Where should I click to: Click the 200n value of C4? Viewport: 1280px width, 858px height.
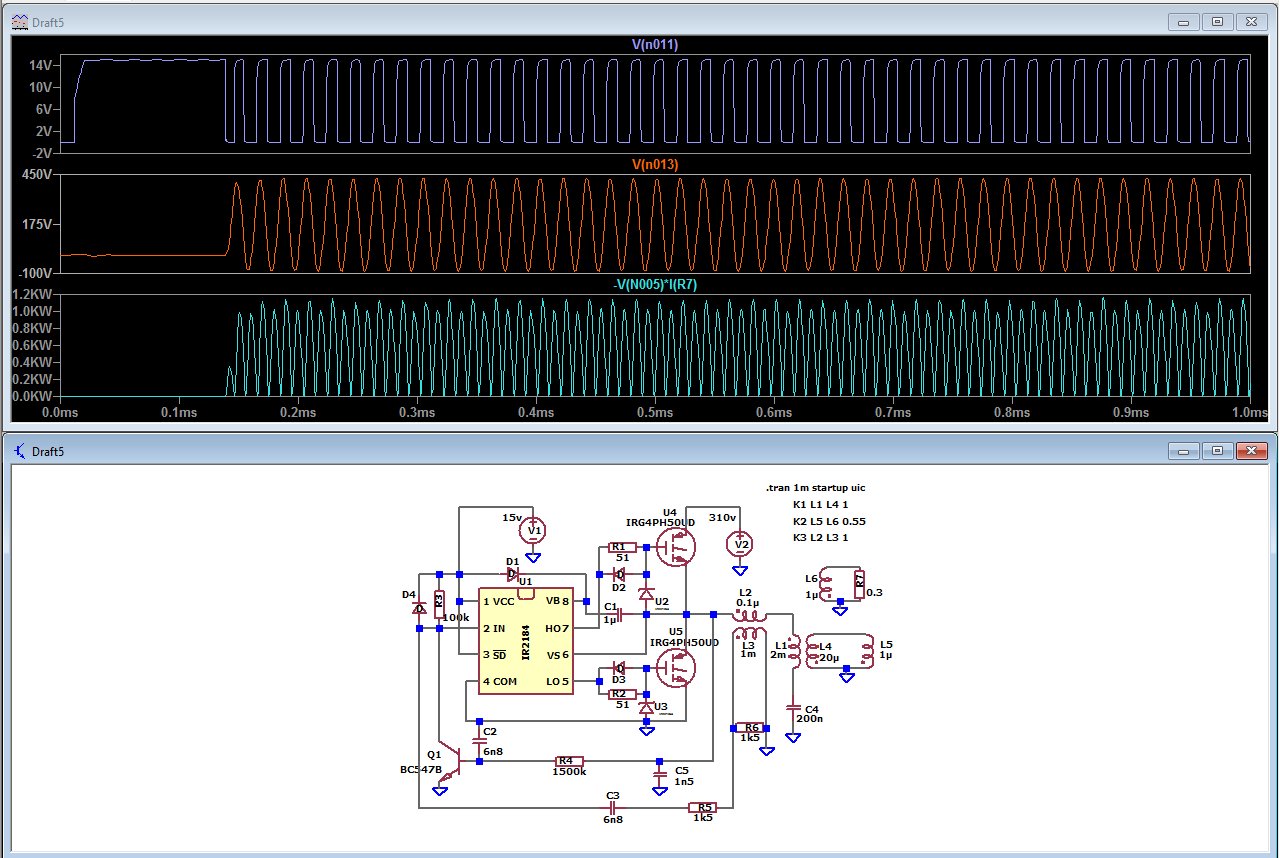click(x=810, y=719)
